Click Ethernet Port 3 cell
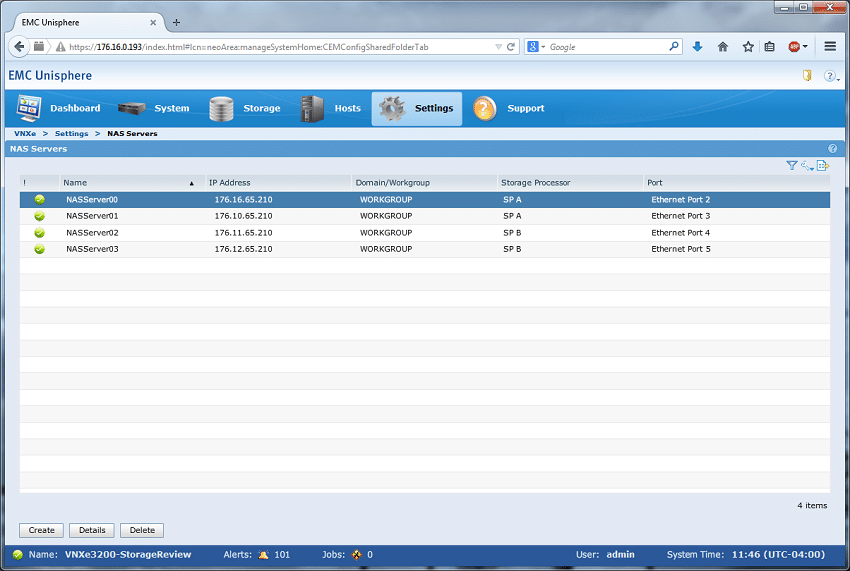Screen dimensions: 850x571 [x=680, y=216]
